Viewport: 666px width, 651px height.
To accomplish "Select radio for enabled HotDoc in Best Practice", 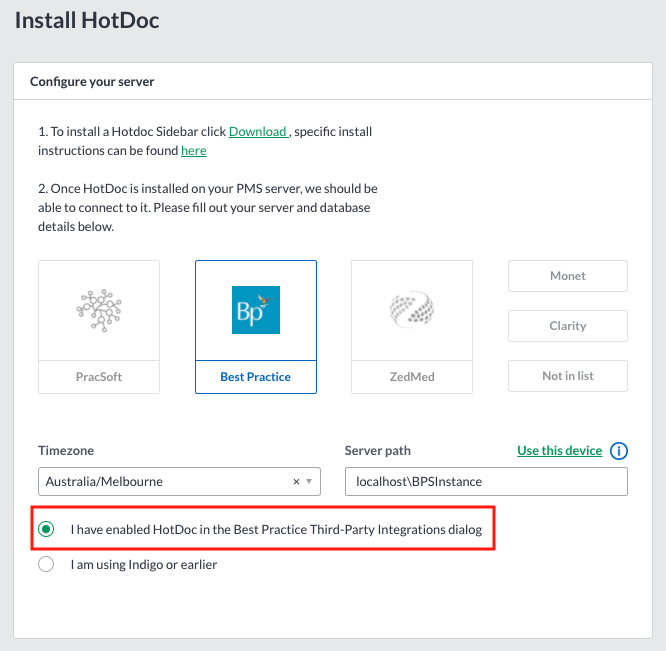I will tap(46, 529).
